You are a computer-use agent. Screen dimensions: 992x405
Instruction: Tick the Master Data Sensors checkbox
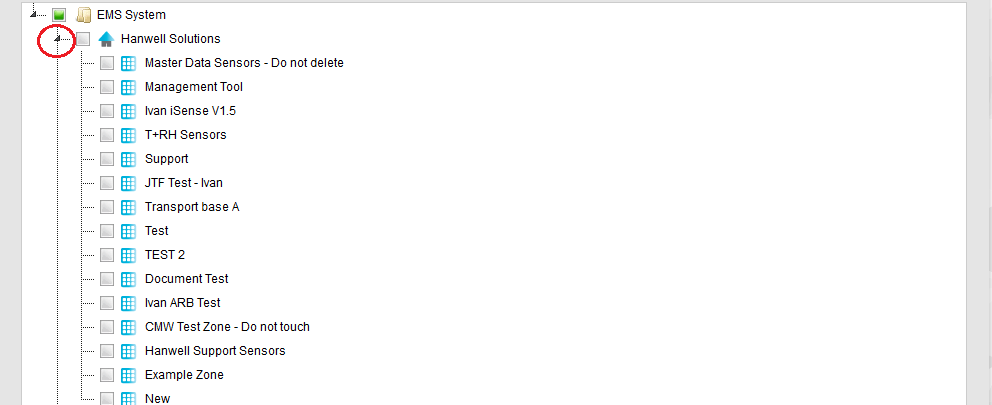click(x=107, y=63)
